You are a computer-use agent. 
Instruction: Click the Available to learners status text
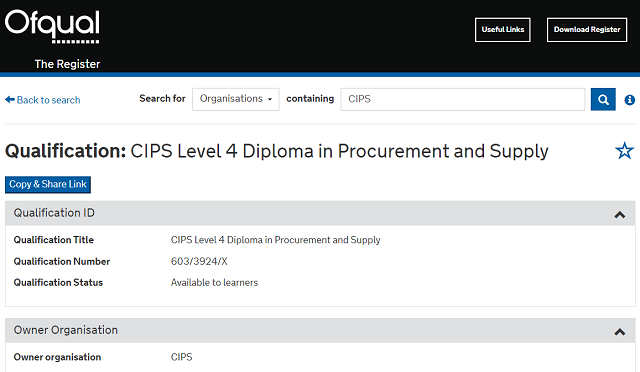tap(214, 283)
